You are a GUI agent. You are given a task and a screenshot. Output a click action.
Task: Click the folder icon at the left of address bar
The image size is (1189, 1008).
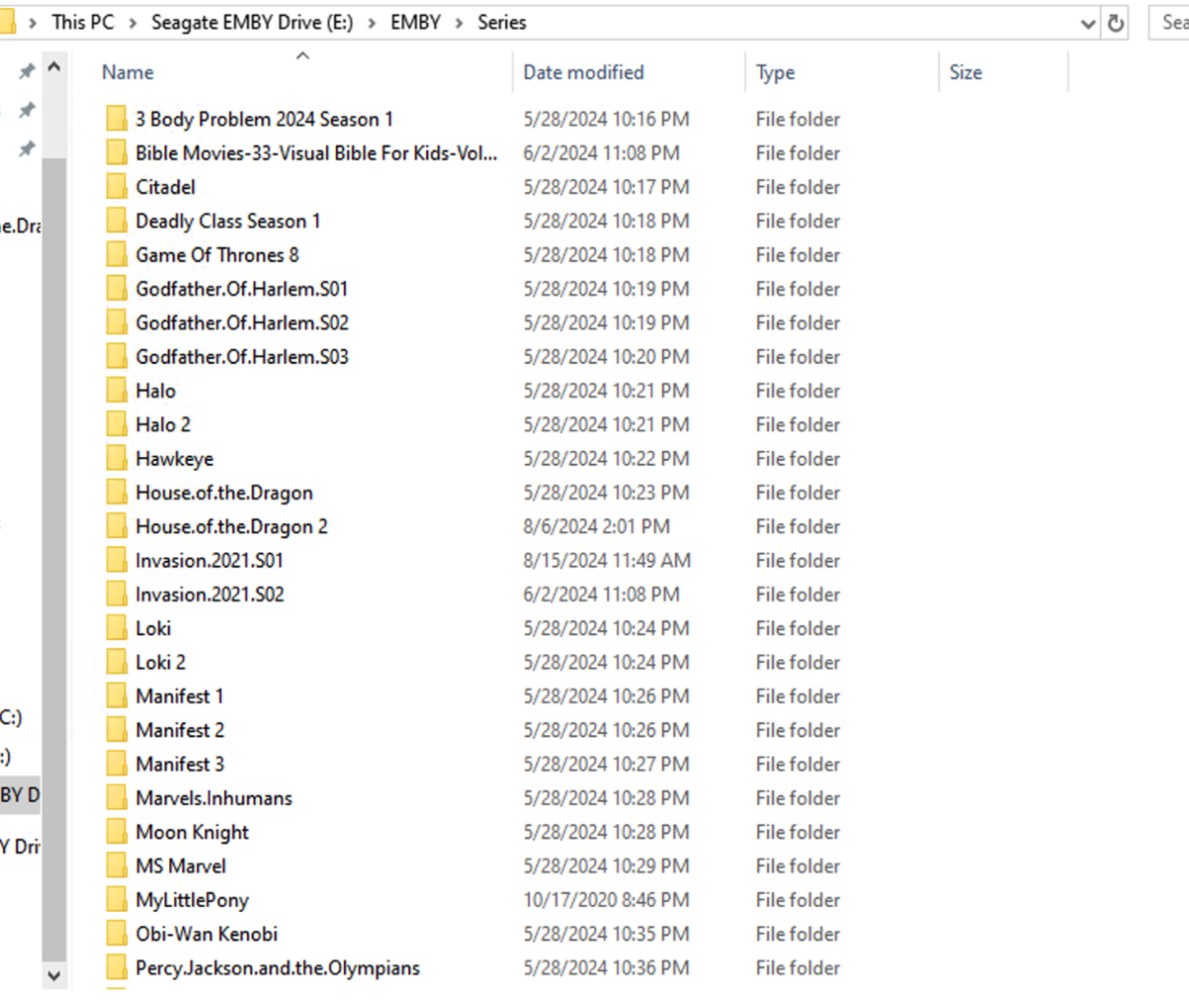click(x=10, y=20)
